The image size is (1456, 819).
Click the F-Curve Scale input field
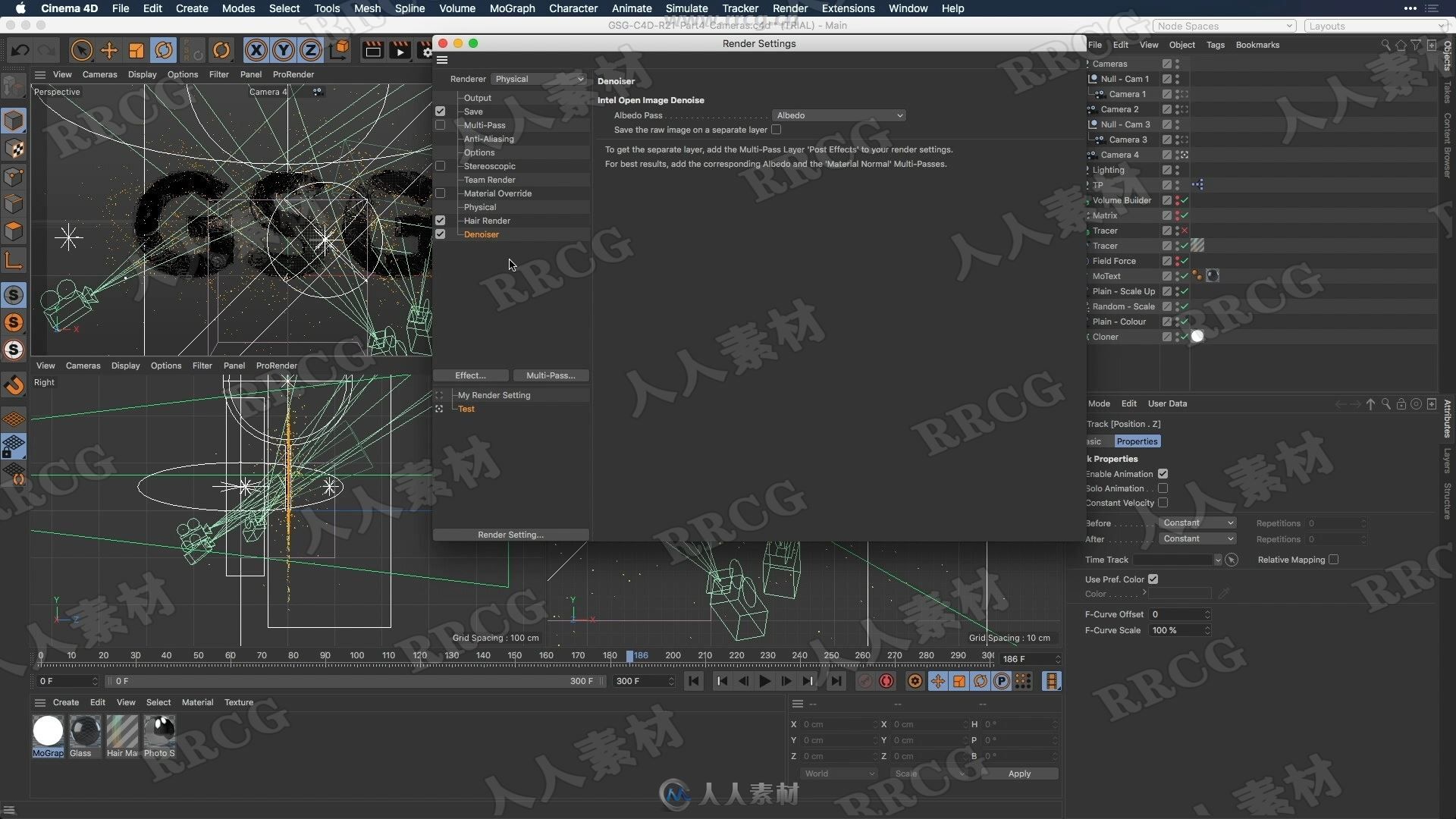tap(1179, 630)
